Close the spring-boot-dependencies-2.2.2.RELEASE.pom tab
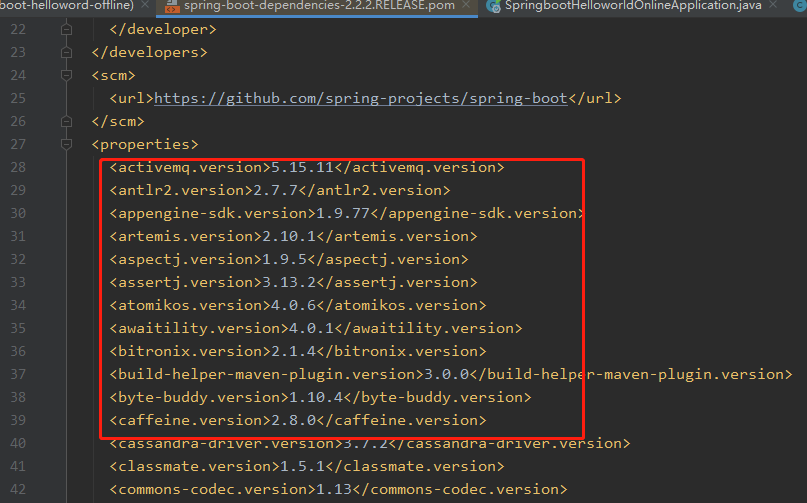Screen dimensions: 807x503 466,5
